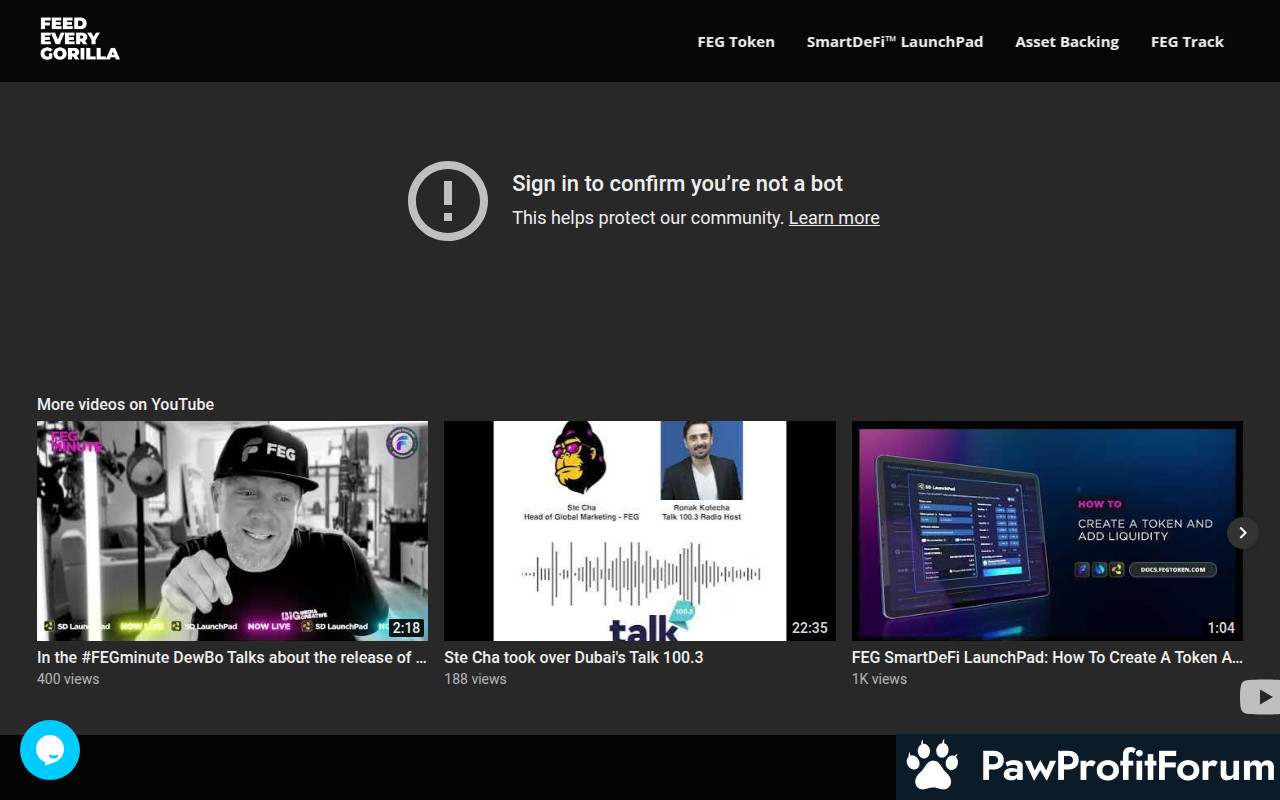Open the Talk 100.3 radio video thumbnail
This screenshot has height=800, width=1280.
tap(640, 530)
